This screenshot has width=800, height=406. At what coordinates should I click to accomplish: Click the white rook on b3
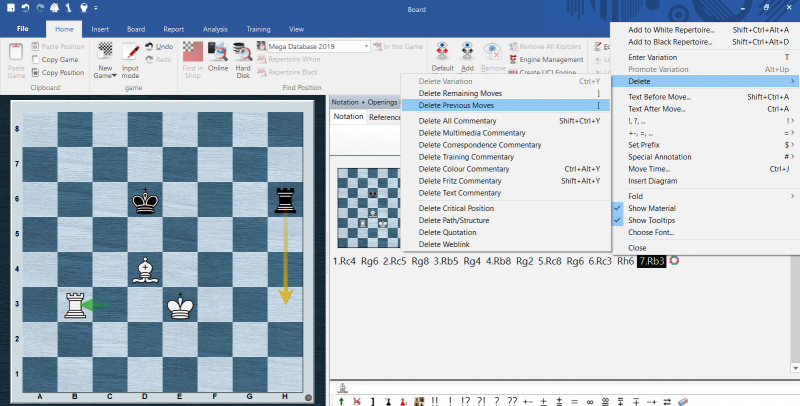(x=75, y=305)
